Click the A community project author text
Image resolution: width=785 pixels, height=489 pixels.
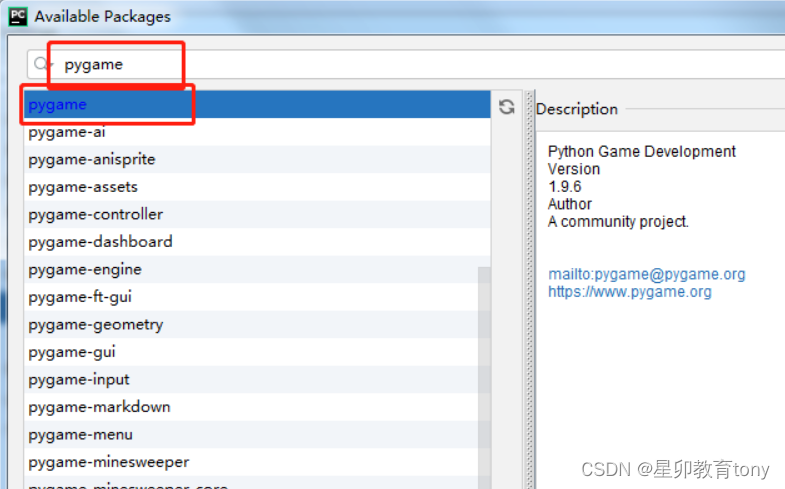(x=618, y=222)
